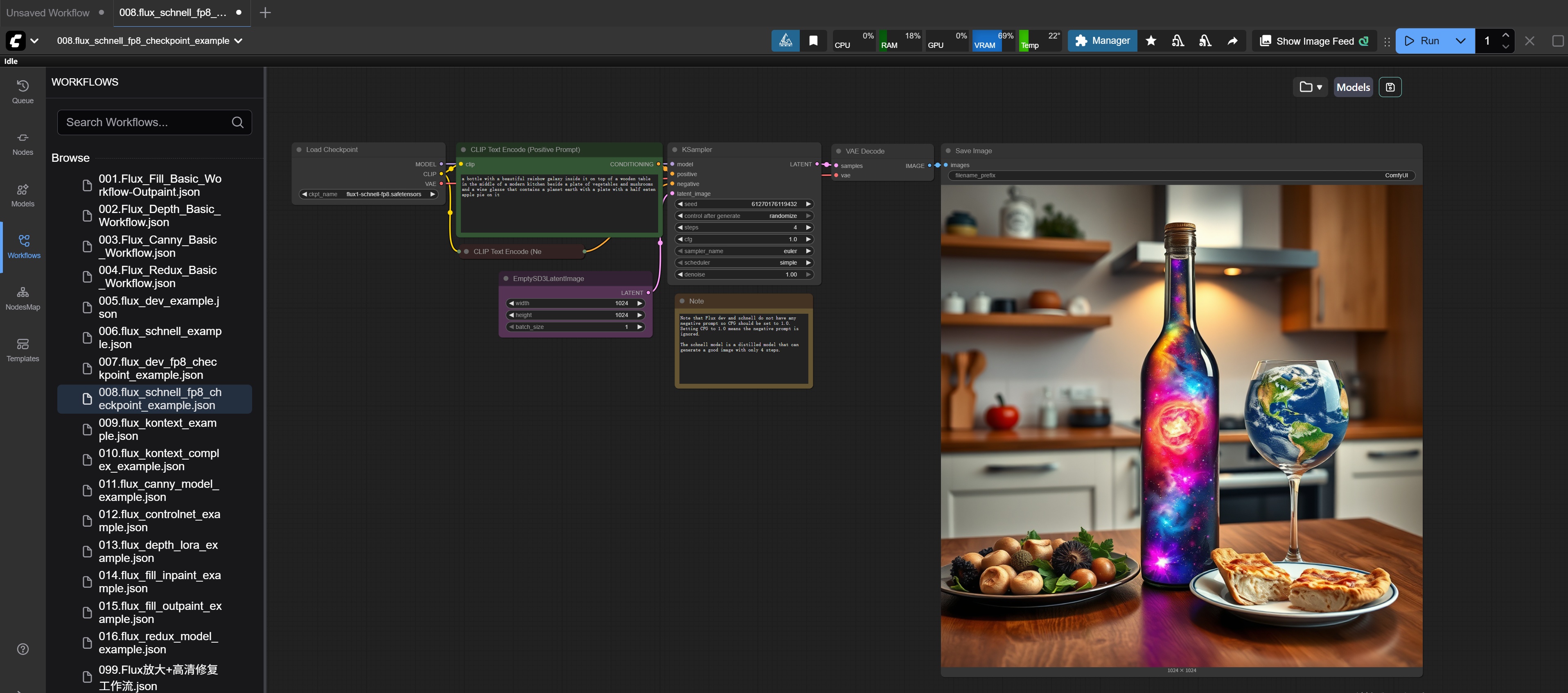This screenshot has width=1568, height=693.
Task: Open the Queue panel in sidebar
Action: (x=23, y=91)
